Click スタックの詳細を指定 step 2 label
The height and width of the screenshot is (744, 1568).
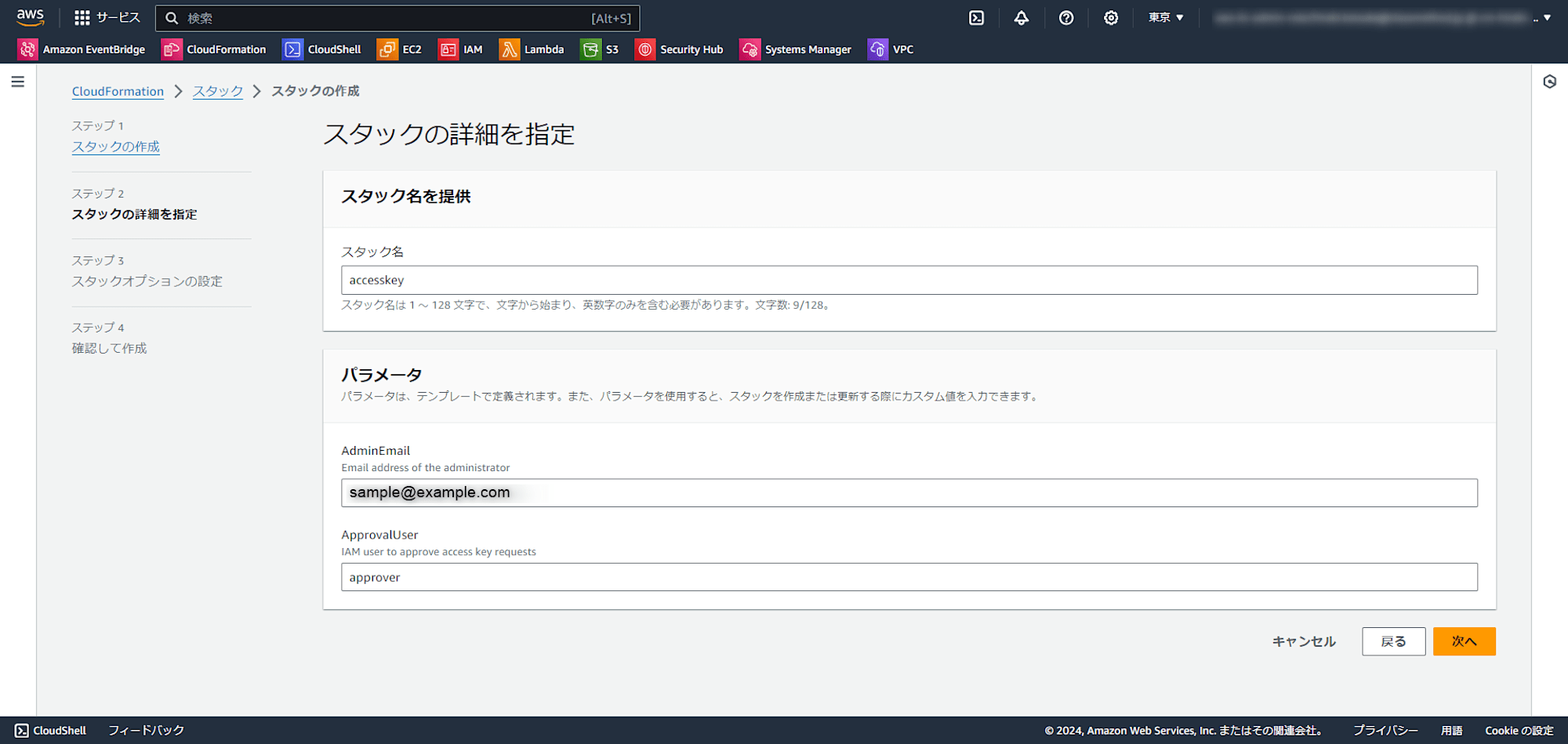click(x=135, y=214)
